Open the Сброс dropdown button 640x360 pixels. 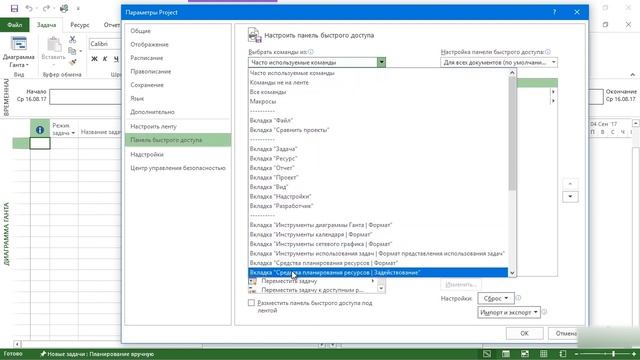[496, 298]
